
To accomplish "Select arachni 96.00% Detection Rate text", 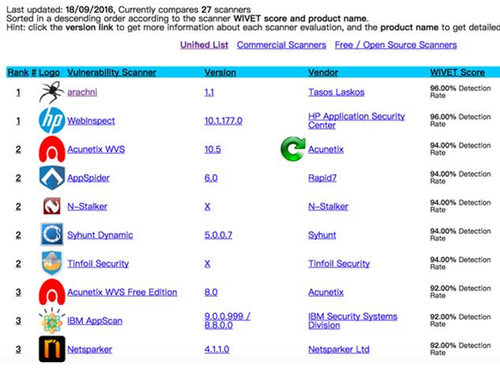I will tap(460, 92).
